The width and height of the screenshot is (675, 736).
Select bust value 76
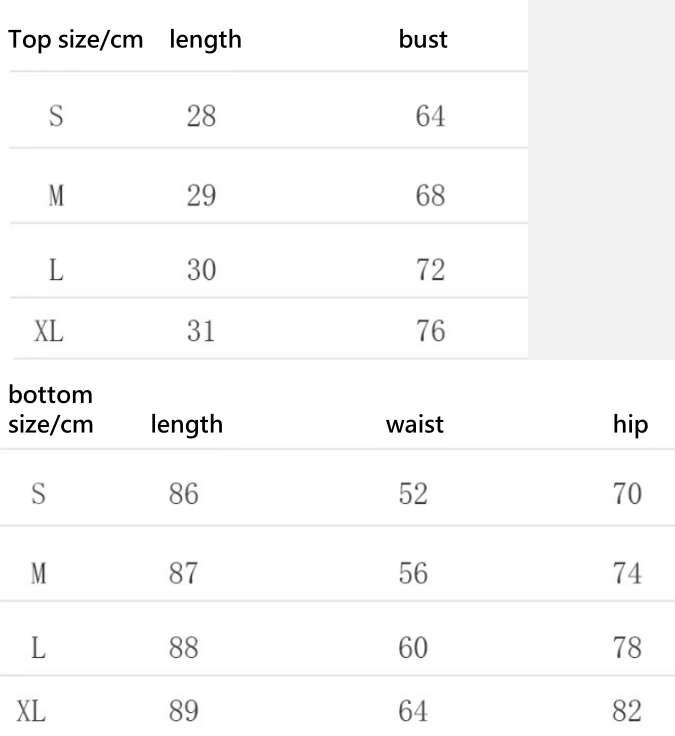click(x=430, y=332)
